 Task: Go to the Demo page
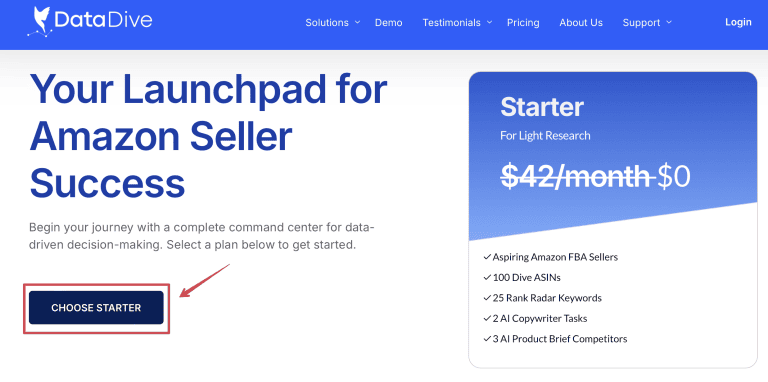[x=388, y=23]
